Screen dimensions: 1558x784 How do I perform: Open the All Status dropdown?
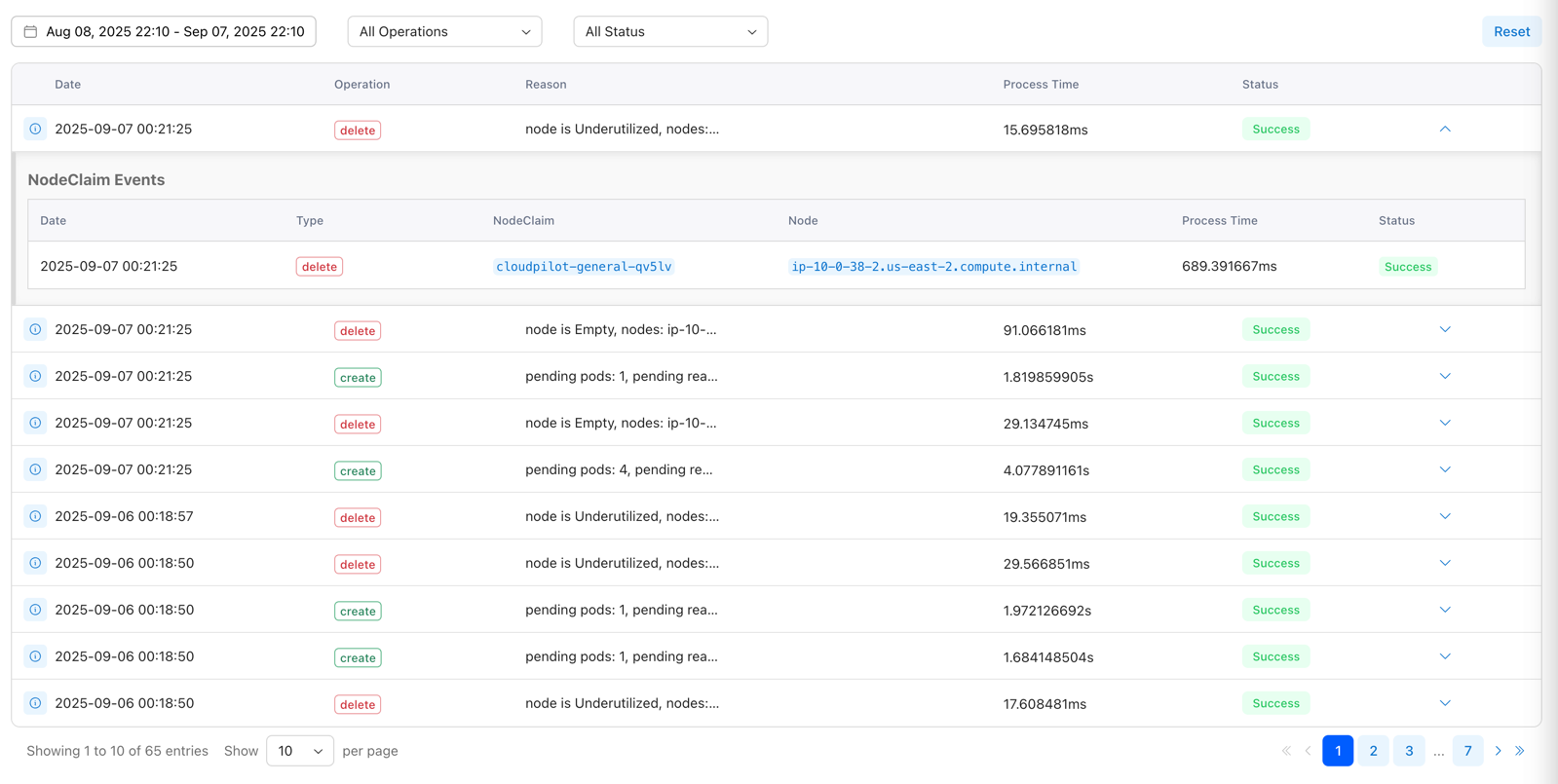coord(670,31)
